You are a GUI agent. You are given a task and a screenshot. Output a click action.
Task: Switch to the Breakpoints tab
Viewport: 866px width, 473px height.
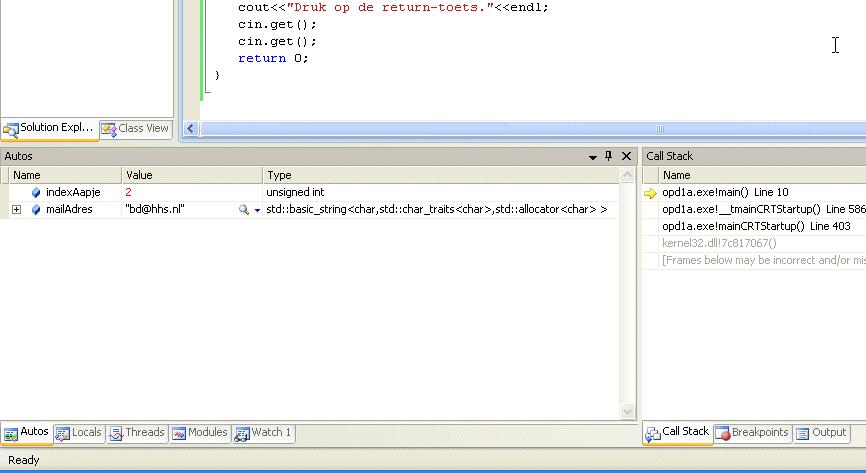coord(753,433)
